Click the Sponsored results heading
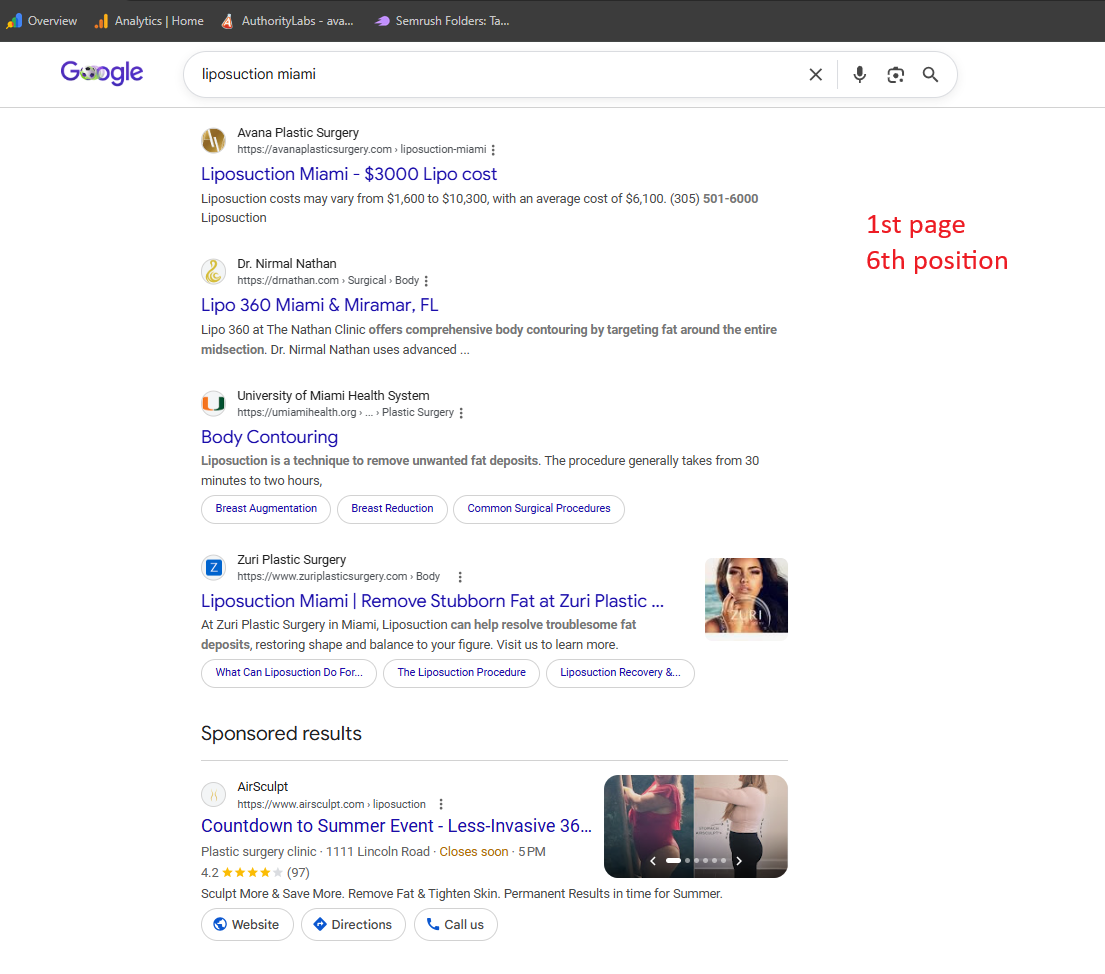 click(281, 734)
